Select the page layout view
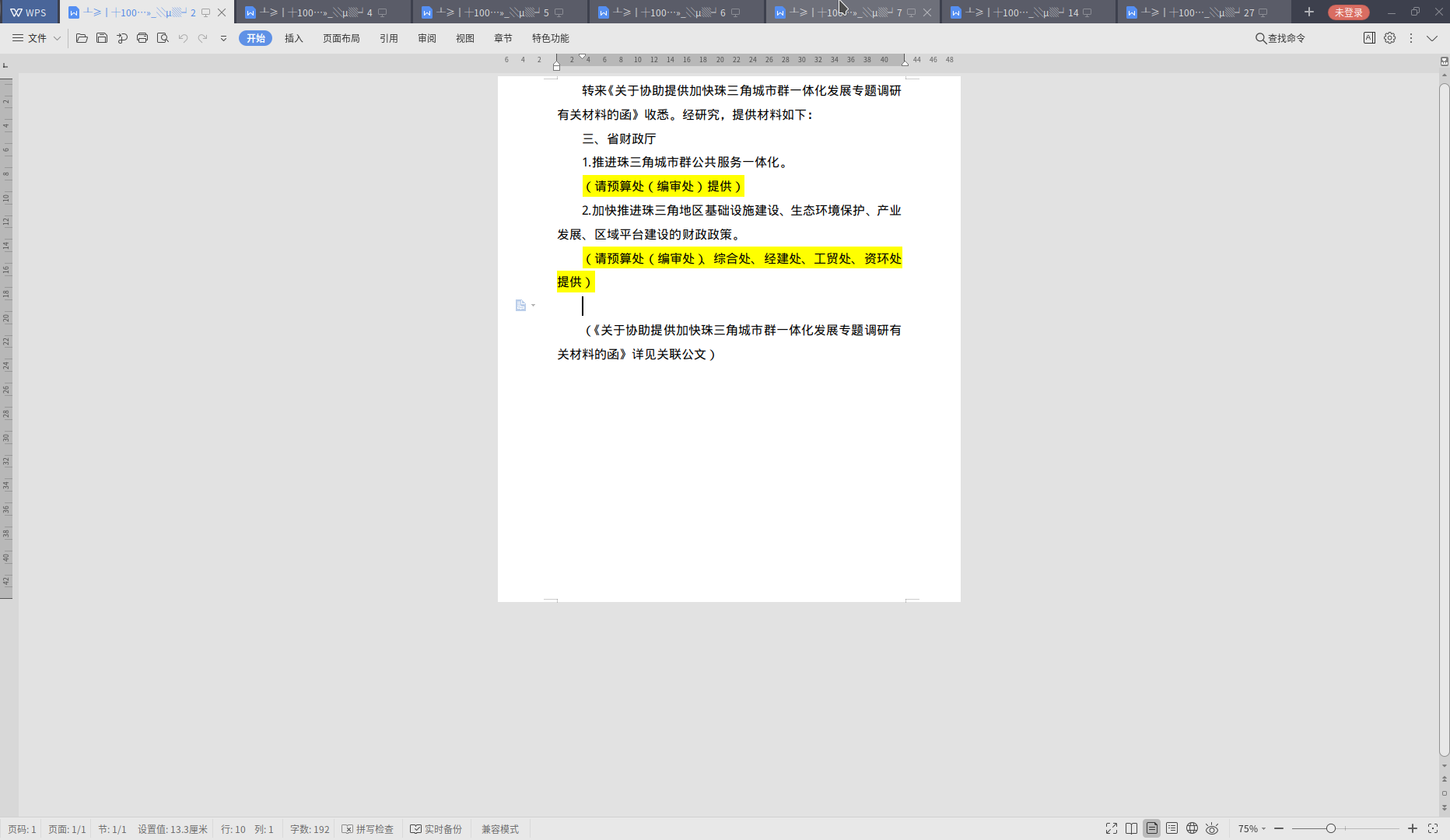 coord(1152,828)
